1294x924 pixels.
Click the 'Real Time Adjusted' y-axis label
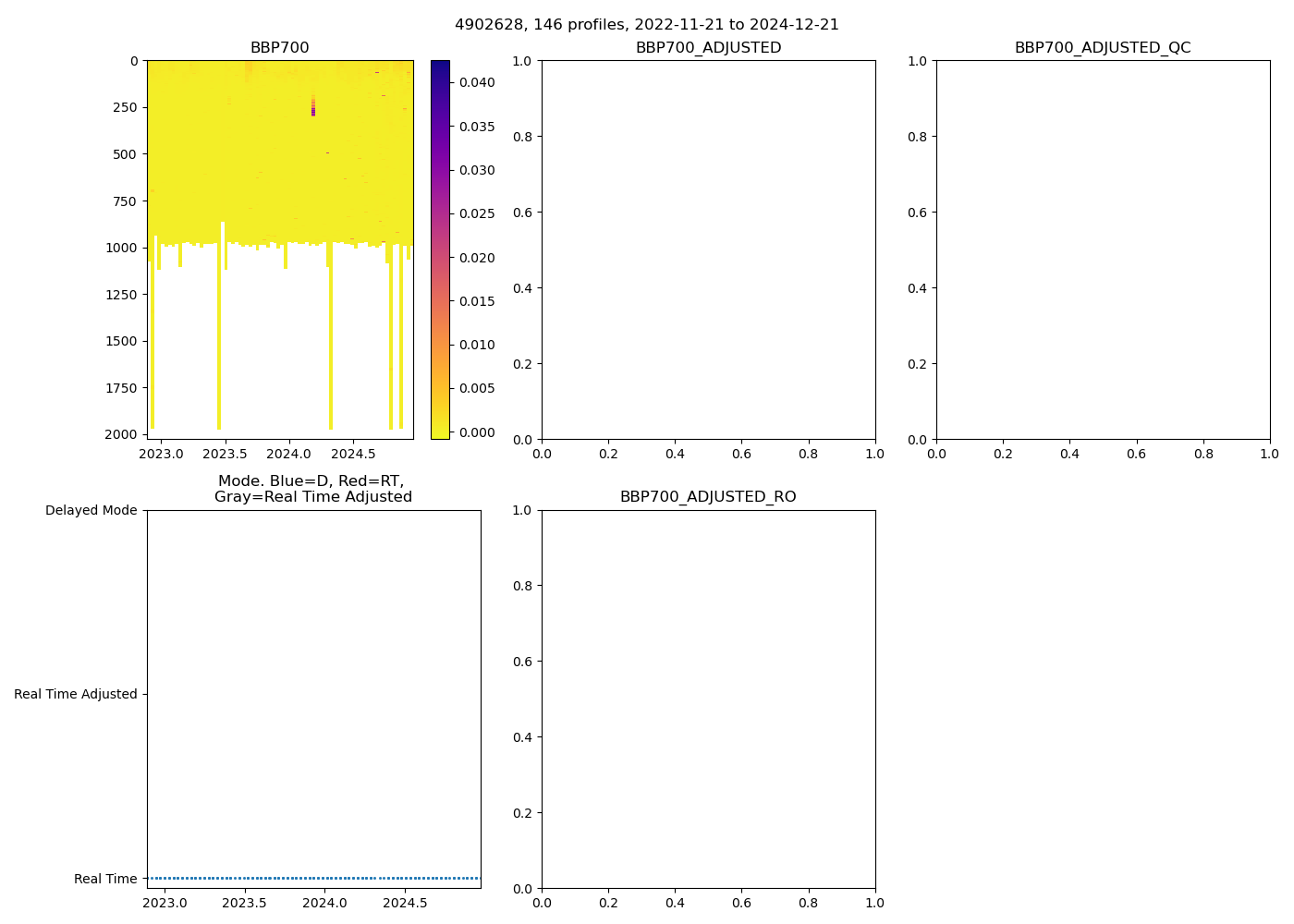click(75, 694)
